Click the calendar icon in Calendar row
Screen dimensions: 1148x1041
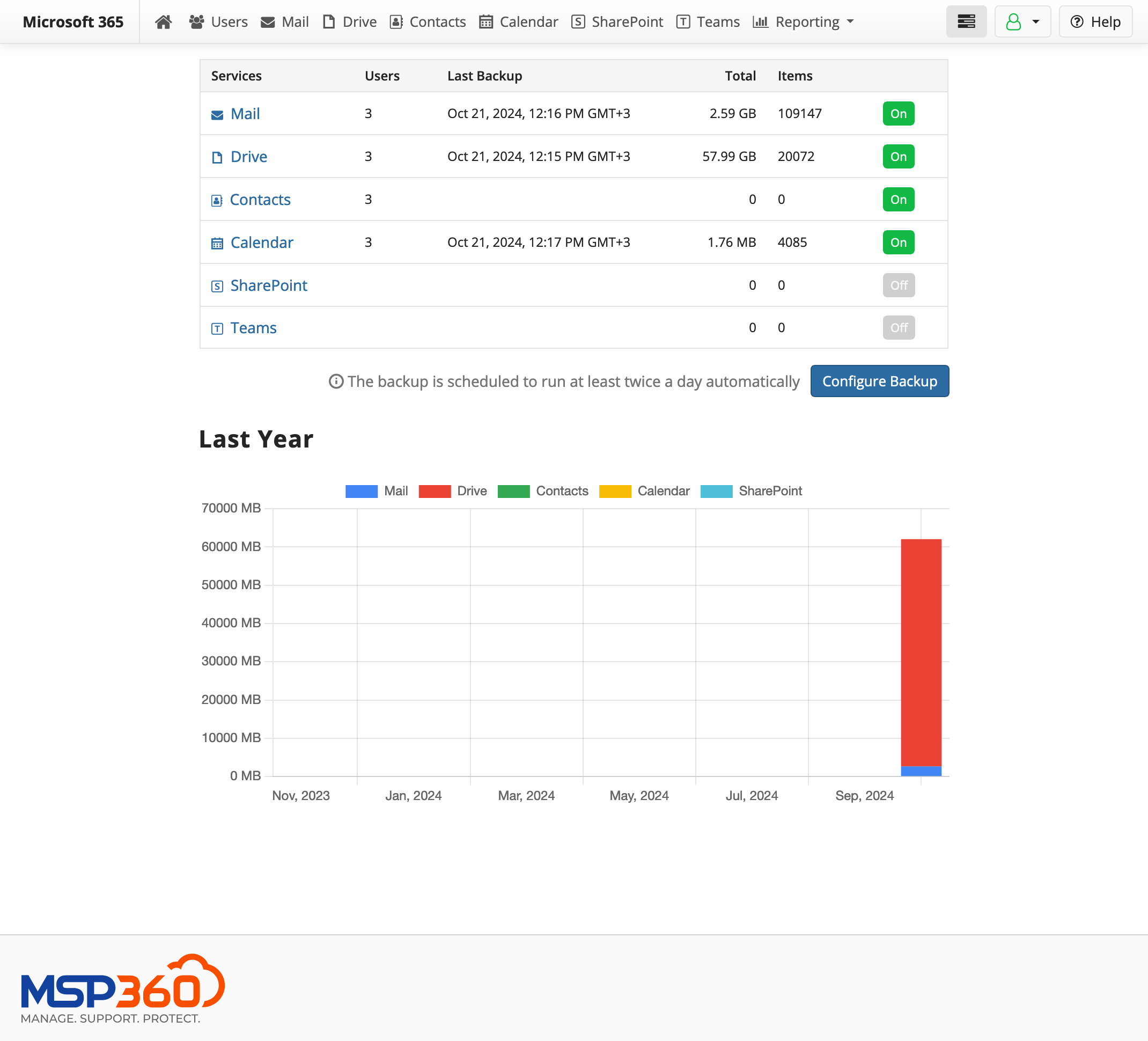(x=217, y=244)
